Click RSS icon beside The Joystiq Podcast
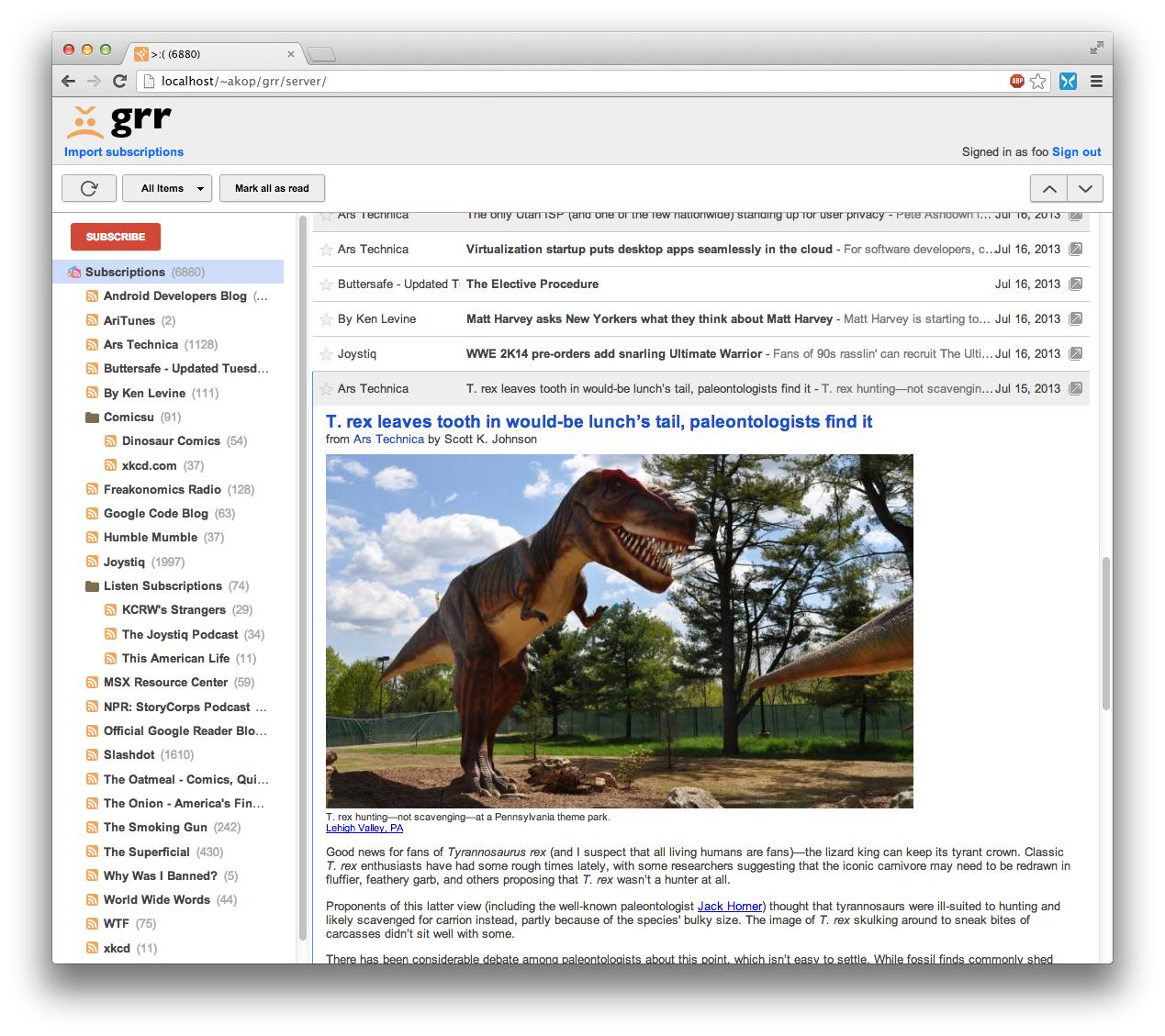The width and height of the screenshot is (1165, 1036). point(110,634)
